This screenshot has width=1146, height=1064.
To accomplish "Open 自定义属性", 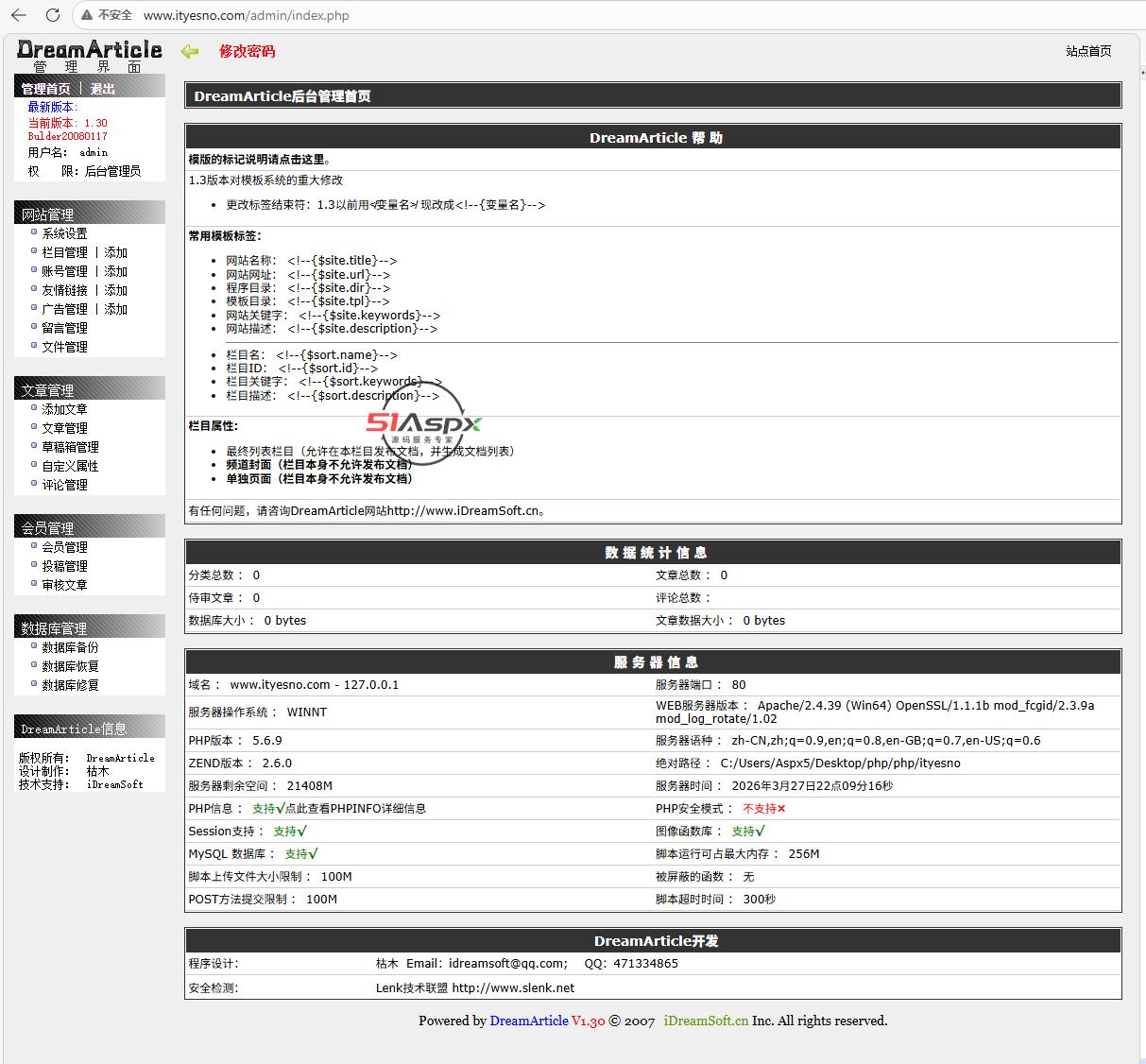I will click(70, 466).
